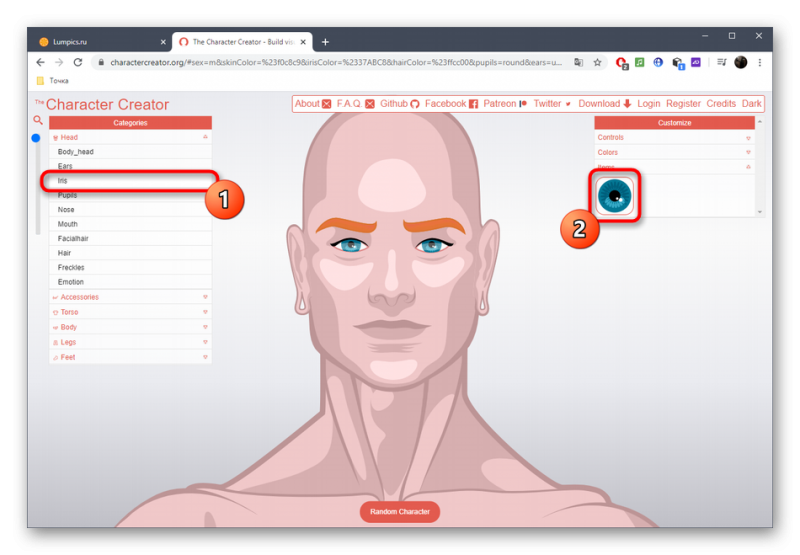800x555 pixels.
Task: Click the red Opera-style extension icon
Action: click(621, 63)
